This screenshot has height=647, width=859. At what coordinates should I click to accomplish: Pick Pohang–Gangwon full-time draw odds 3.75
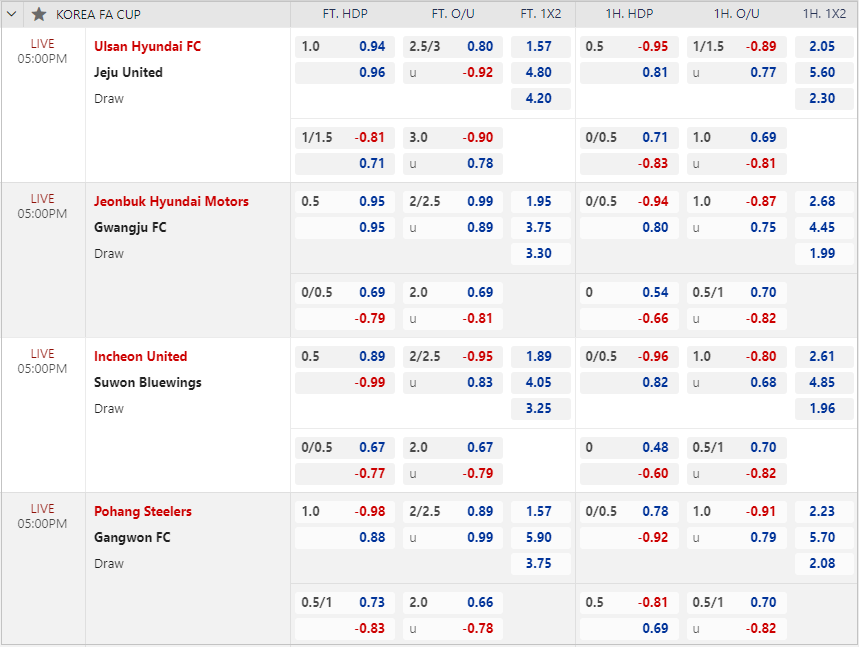540,564
